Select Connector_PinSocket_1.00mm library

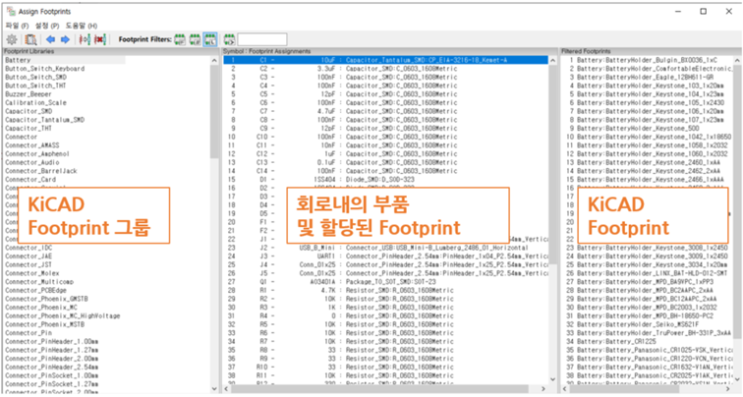click(52, 376)
